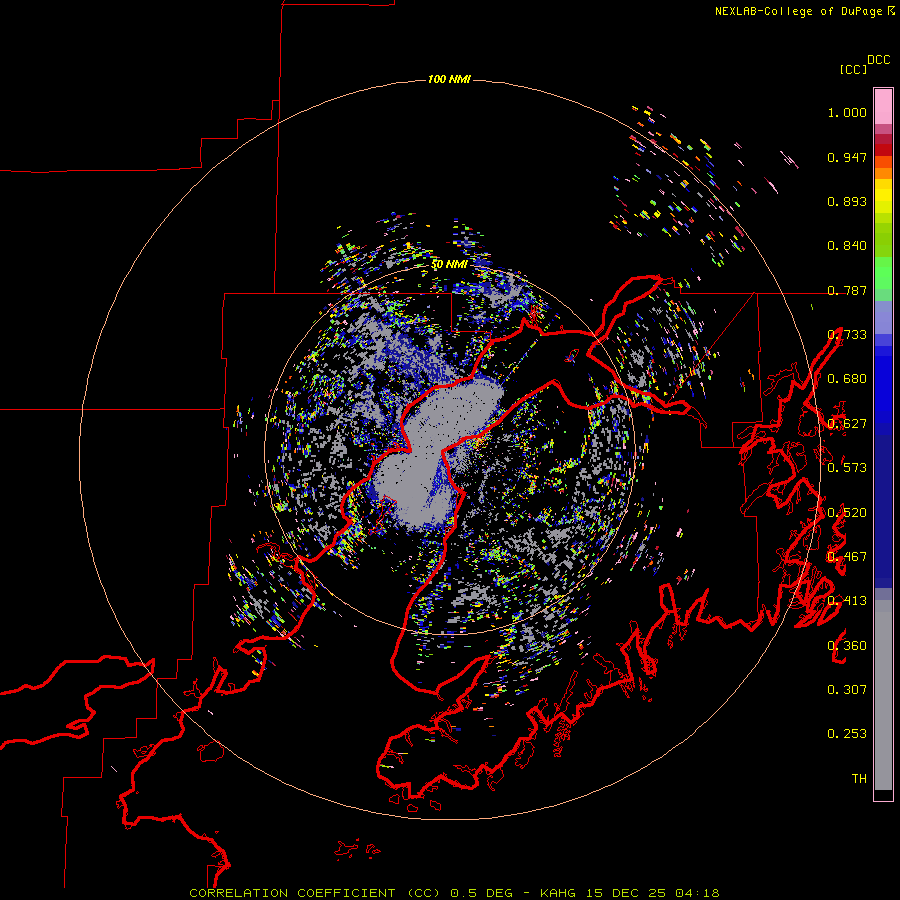
Task: Click the 100 NMI range ring label
Action: pos(449,79)
